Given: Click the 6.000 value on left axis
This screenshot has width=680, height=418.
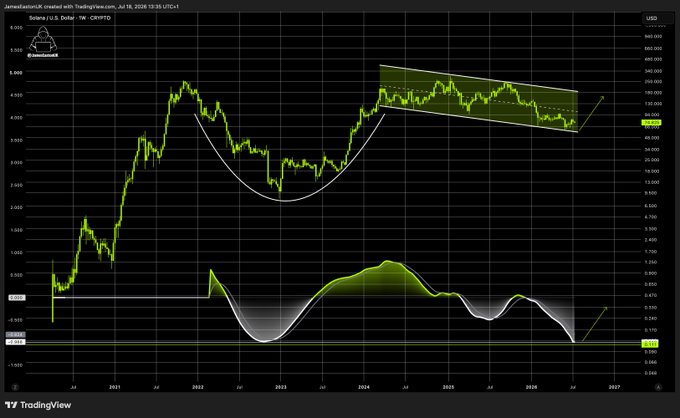Looking at the screenshot, I should click(16, 27).
